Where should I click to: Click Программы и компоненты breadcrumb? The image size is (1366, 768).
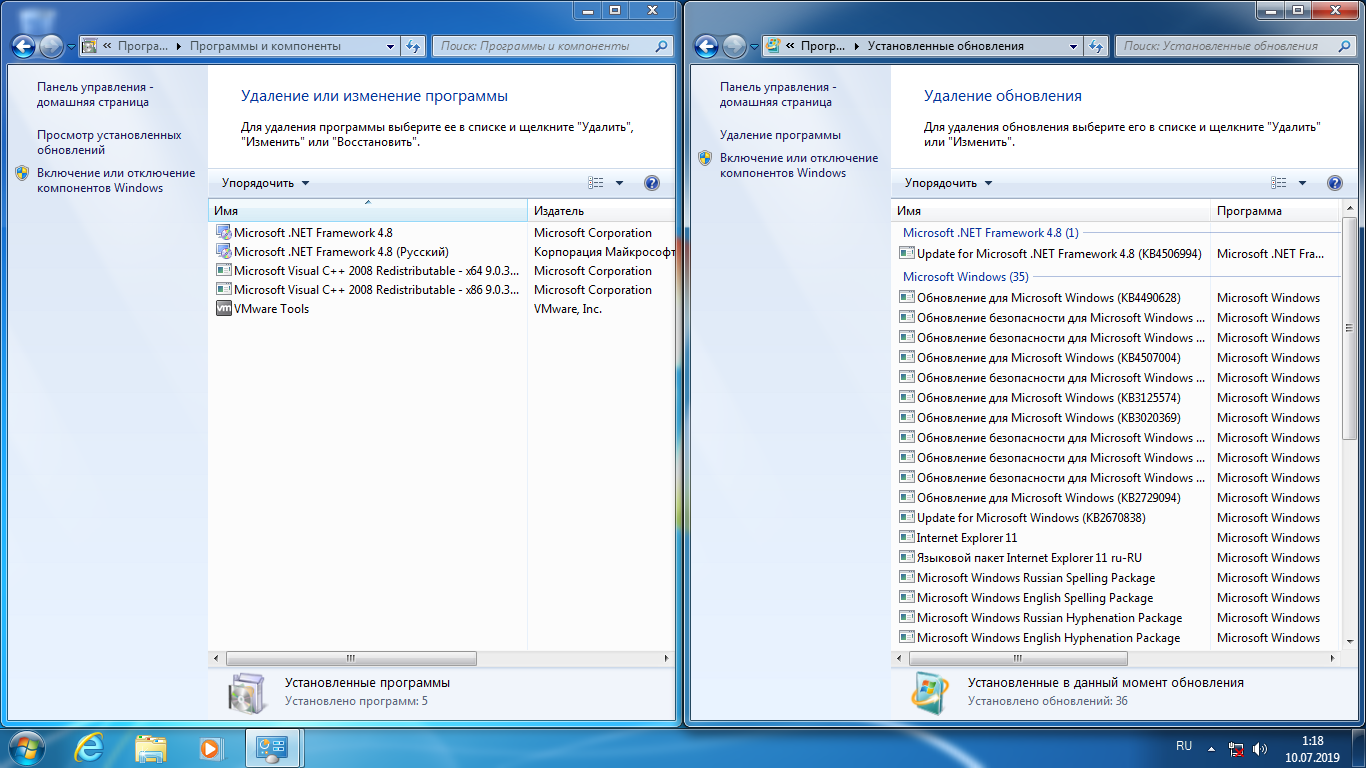tap(265, 46)
